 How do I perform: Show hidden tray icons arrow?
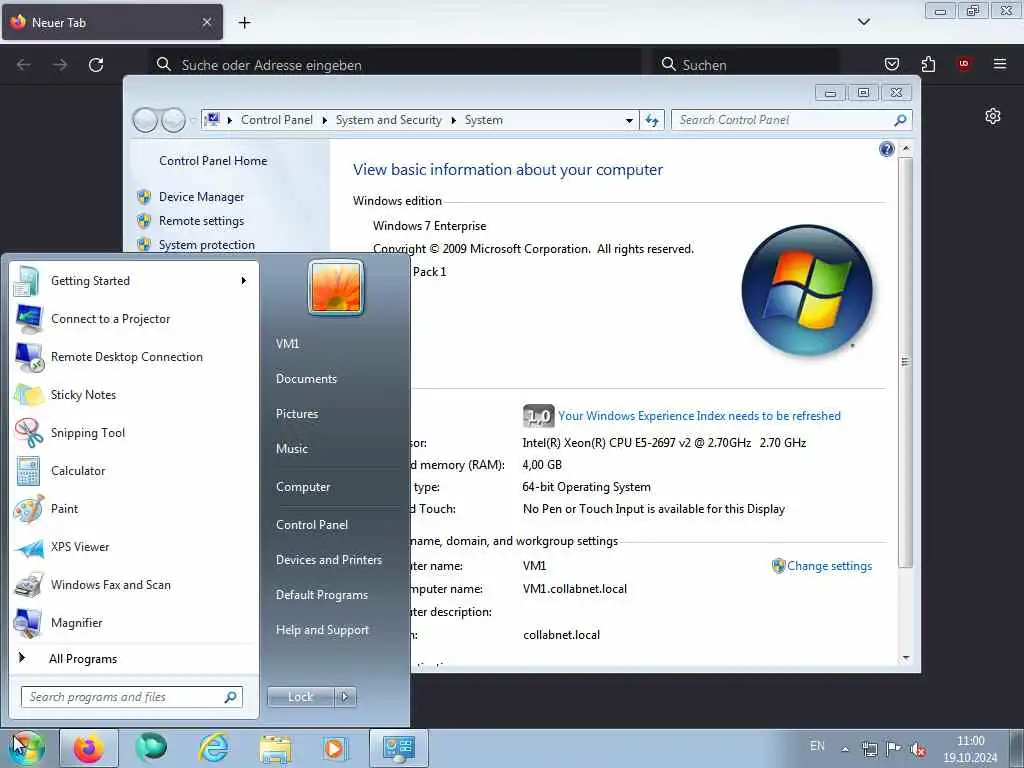pyautogui.click(x=845, y=749)
